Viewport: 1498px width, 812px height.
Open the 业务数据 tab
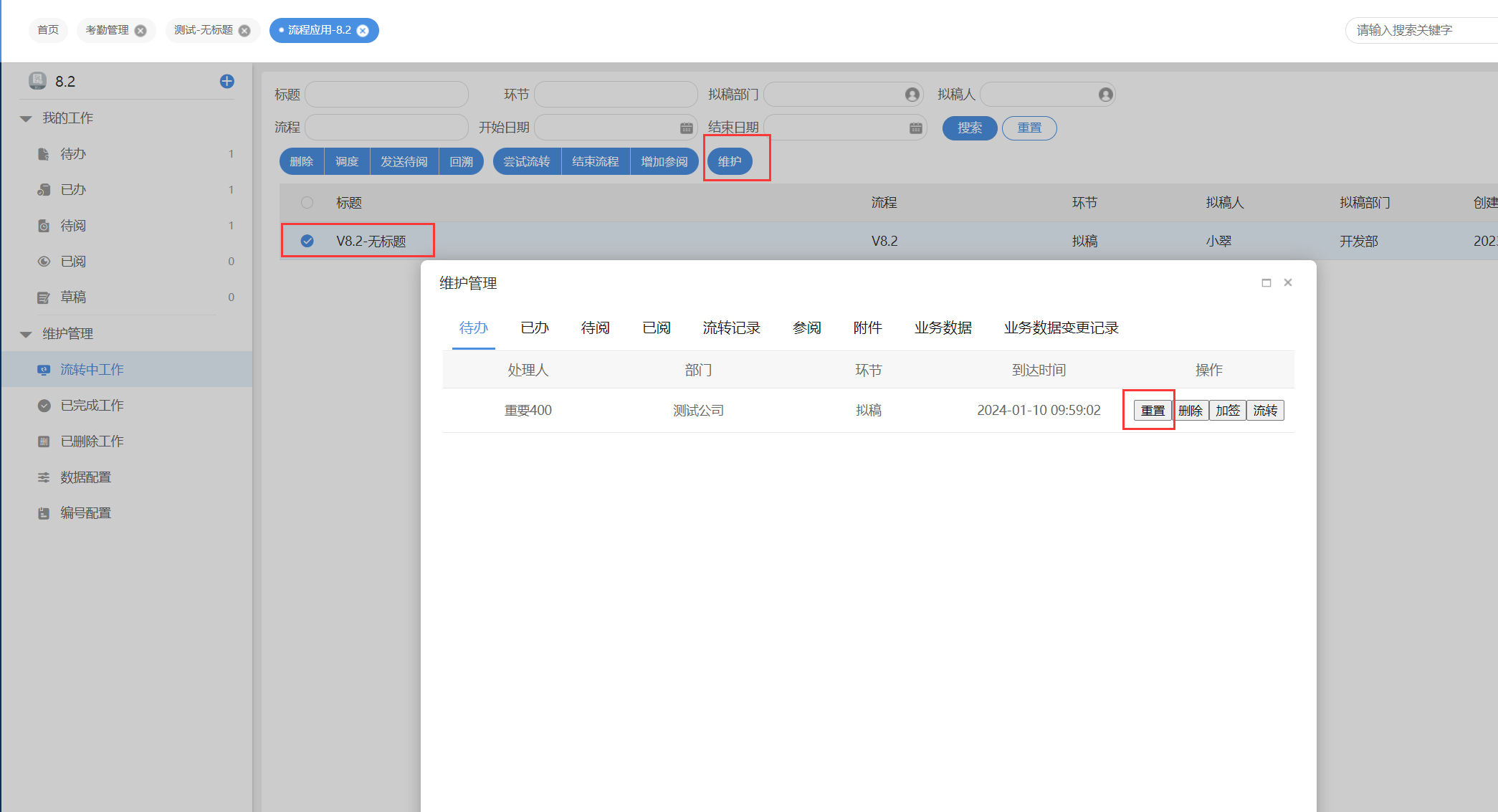(x=943, y=328)
